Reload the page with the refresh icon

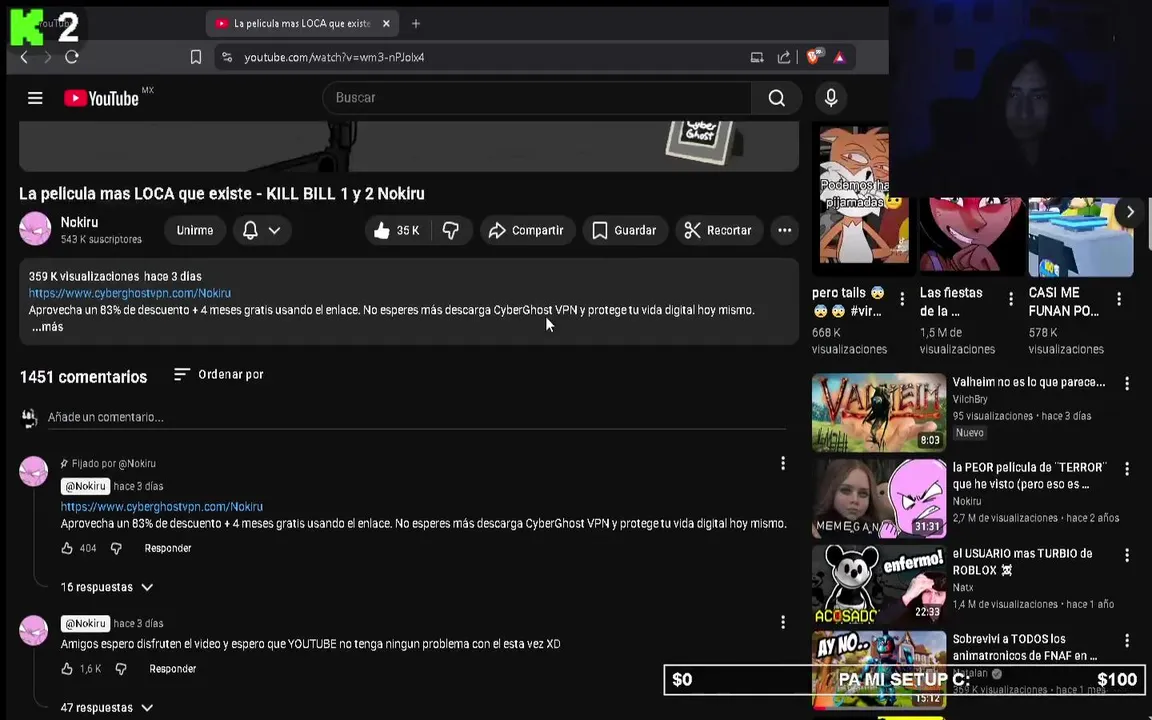tap(72, 57)
